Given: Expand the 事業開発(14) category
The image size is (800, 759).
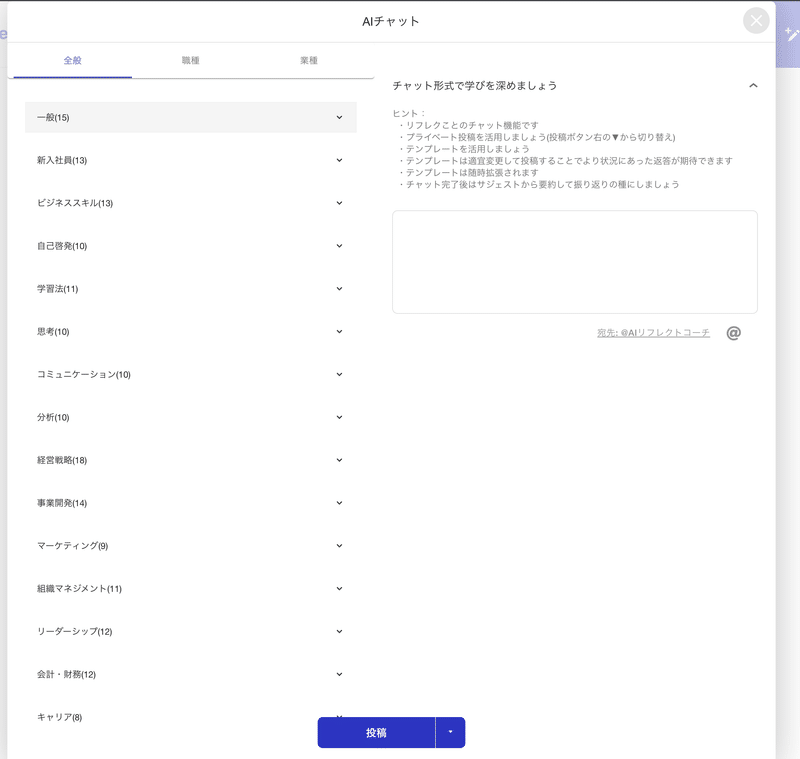Looking at the screenshot, I should (191, 503).
